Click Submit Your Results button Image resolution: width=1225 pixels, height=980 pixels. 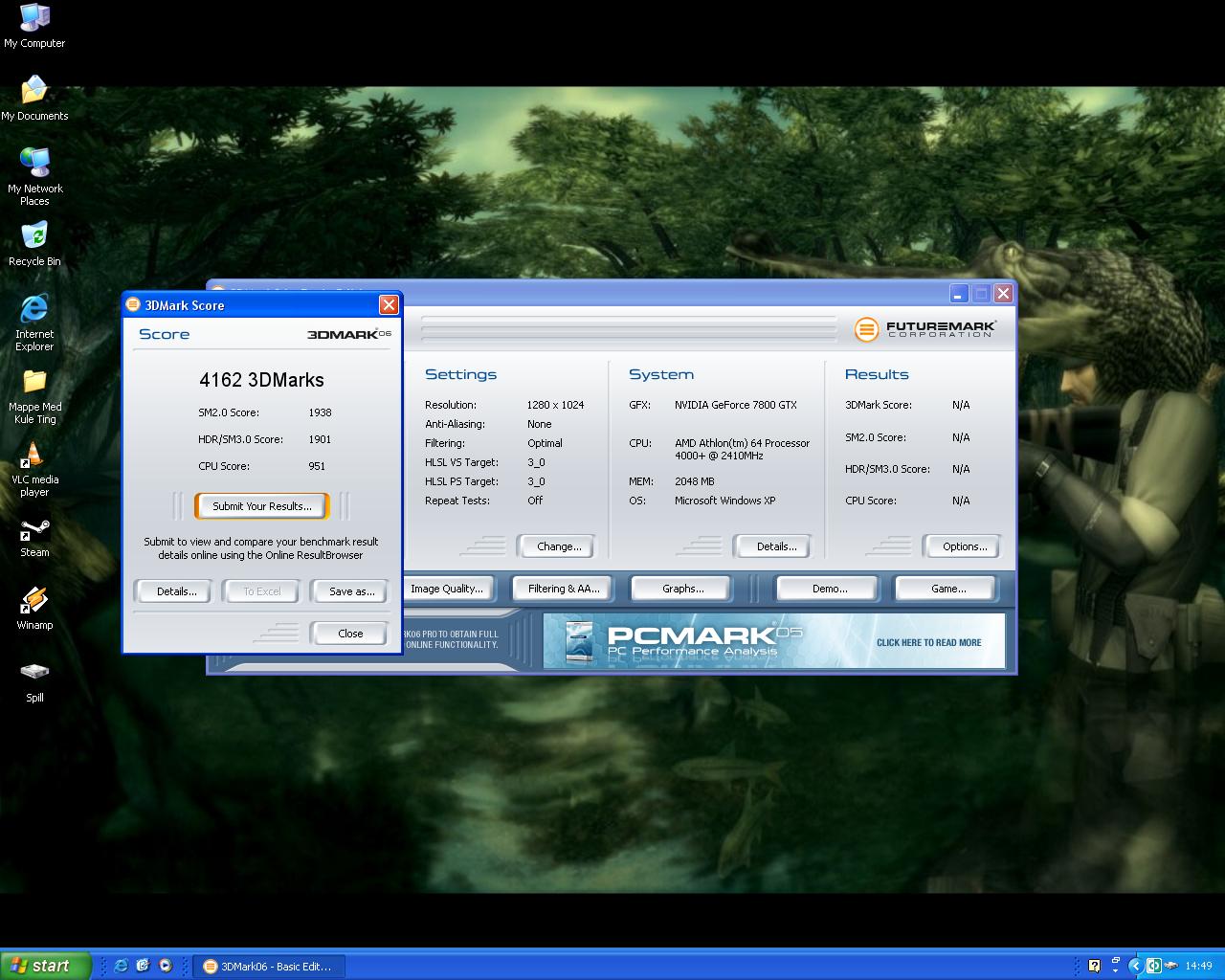pyautogui.click(x=262, y=506)
